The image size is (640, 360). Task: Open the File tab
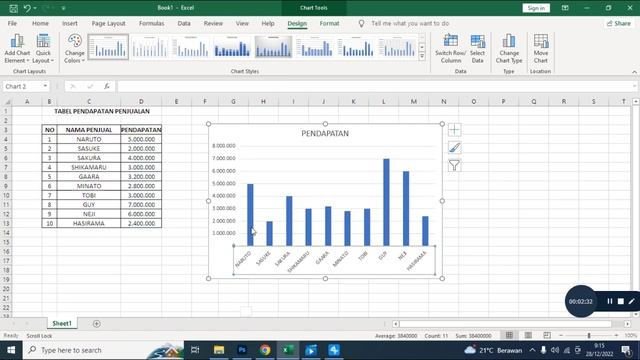click(12, 24)
